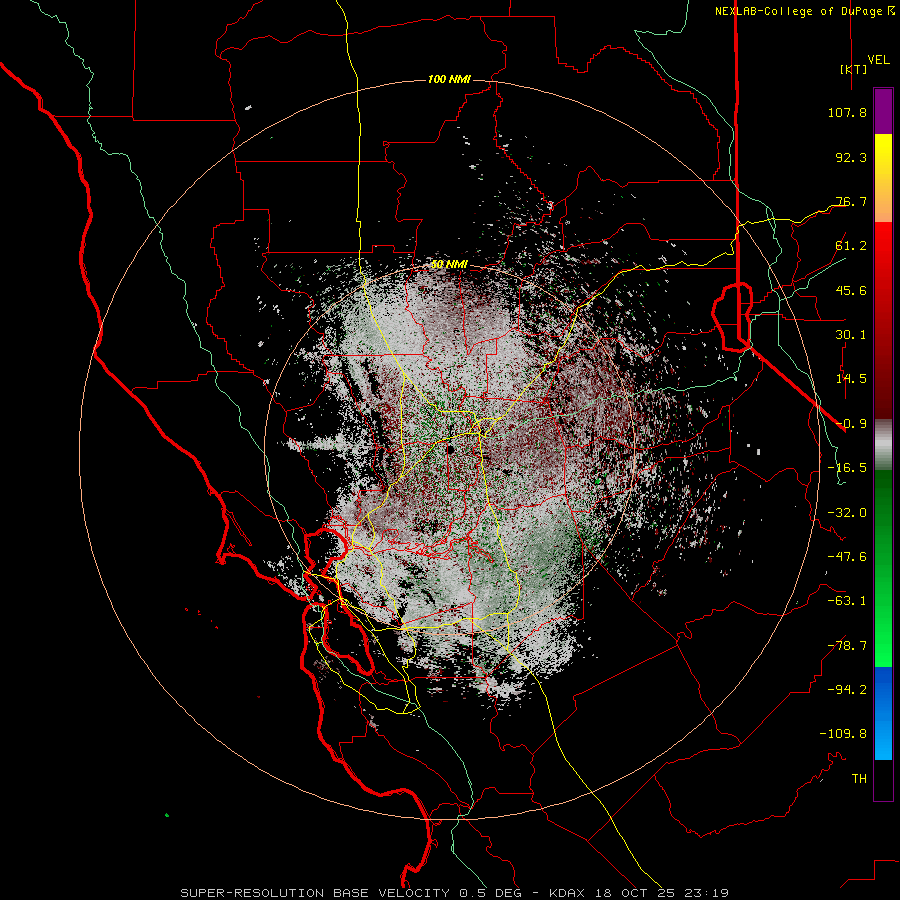The image size is (900, 900).
Task: Select the 76.7 velocity scale value
Action: click(851, 201)
